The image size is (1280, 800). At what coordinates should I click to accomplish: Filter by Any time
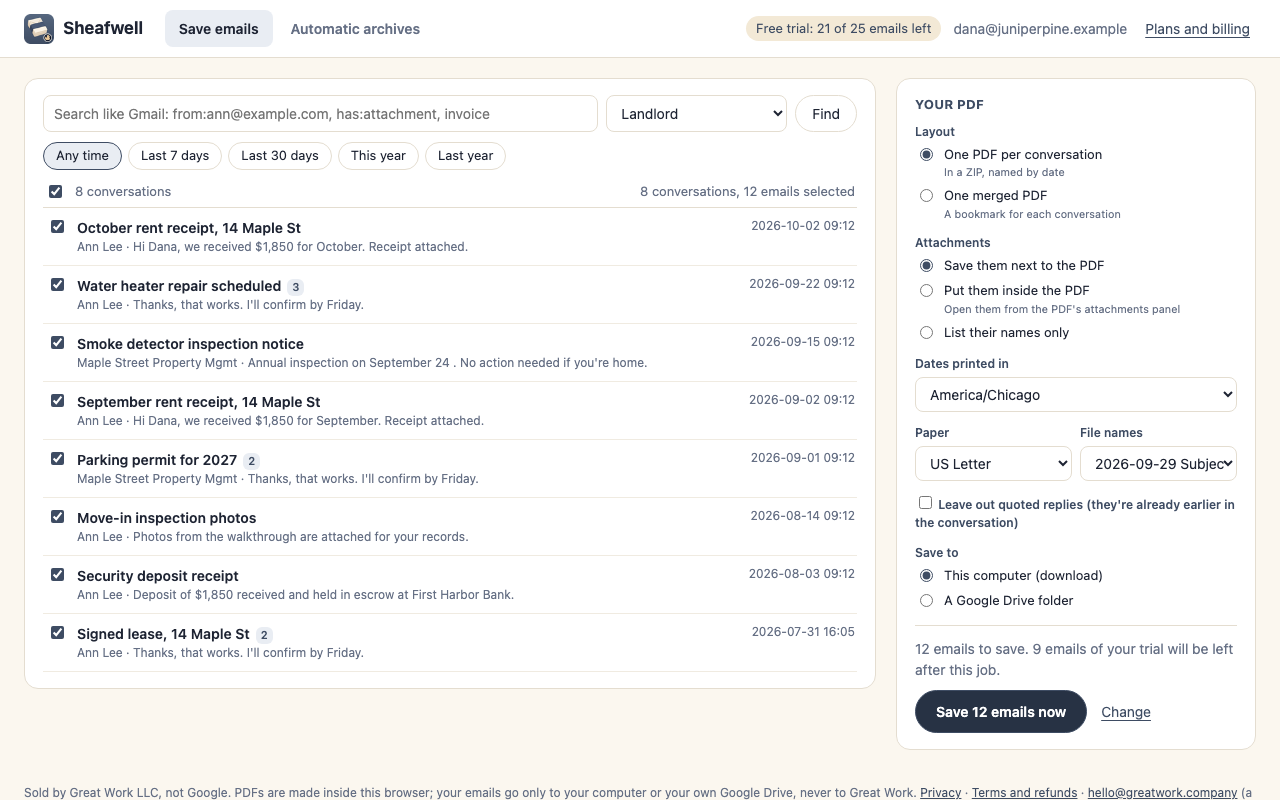click(82, 156)
